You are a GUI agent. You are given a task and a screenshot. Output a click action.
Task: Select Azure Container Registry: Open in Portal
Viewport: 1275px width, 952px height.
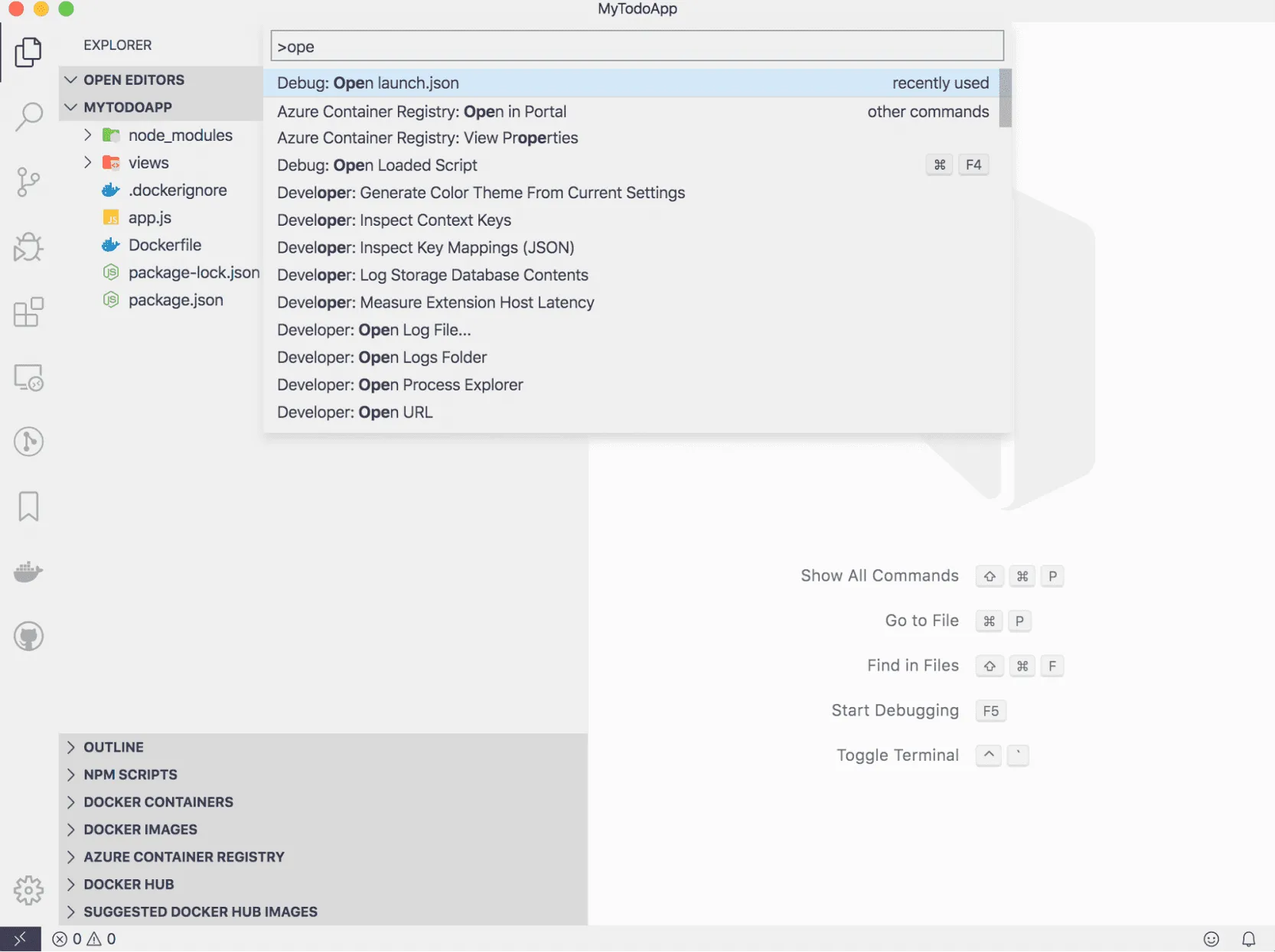631,111
